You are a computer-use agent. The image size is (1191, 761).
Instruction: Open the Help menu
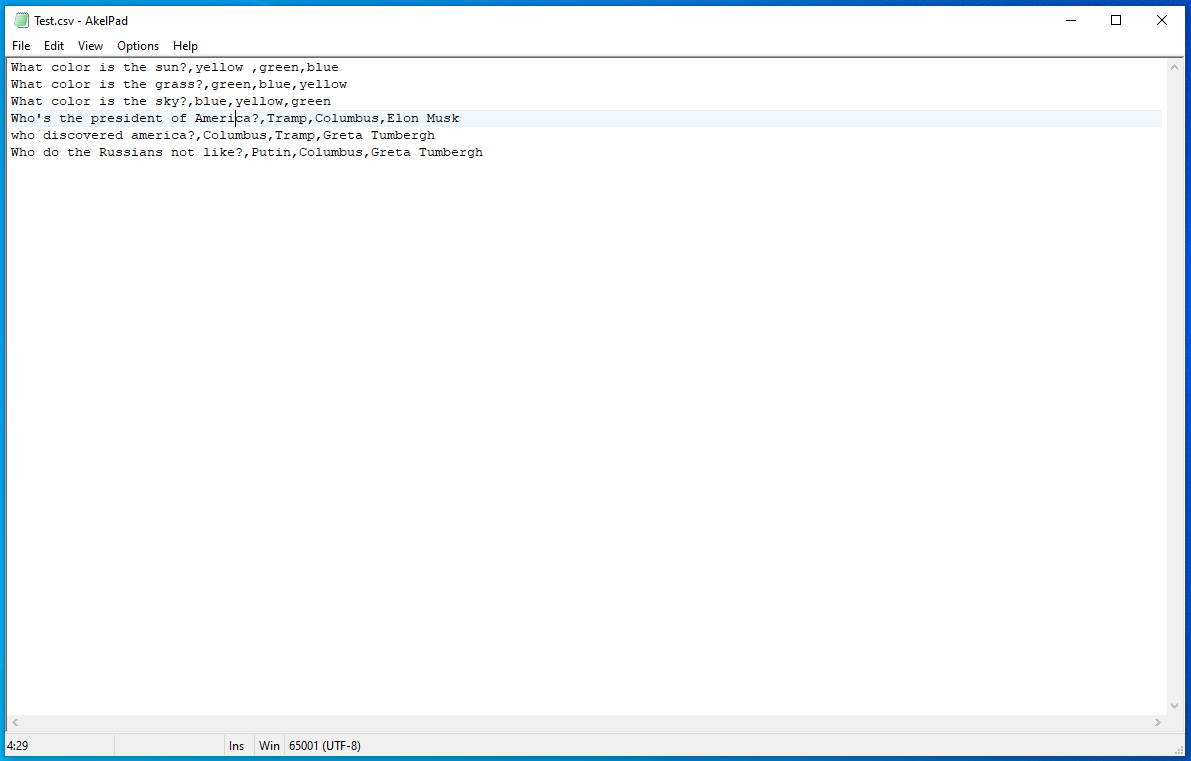(185, 46)
